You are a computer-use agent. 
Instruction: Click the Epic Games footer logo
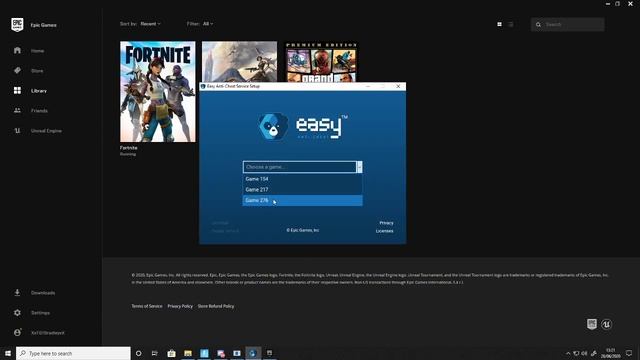tap(592, 324)
